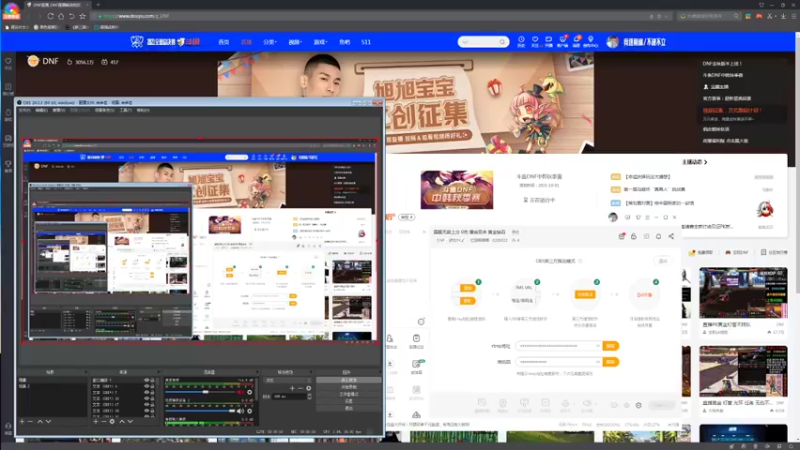The height and width of the screenshot is (450, 800).
Task: Remove the scene transition with minus icon
Action: click(x=300, y=388)
